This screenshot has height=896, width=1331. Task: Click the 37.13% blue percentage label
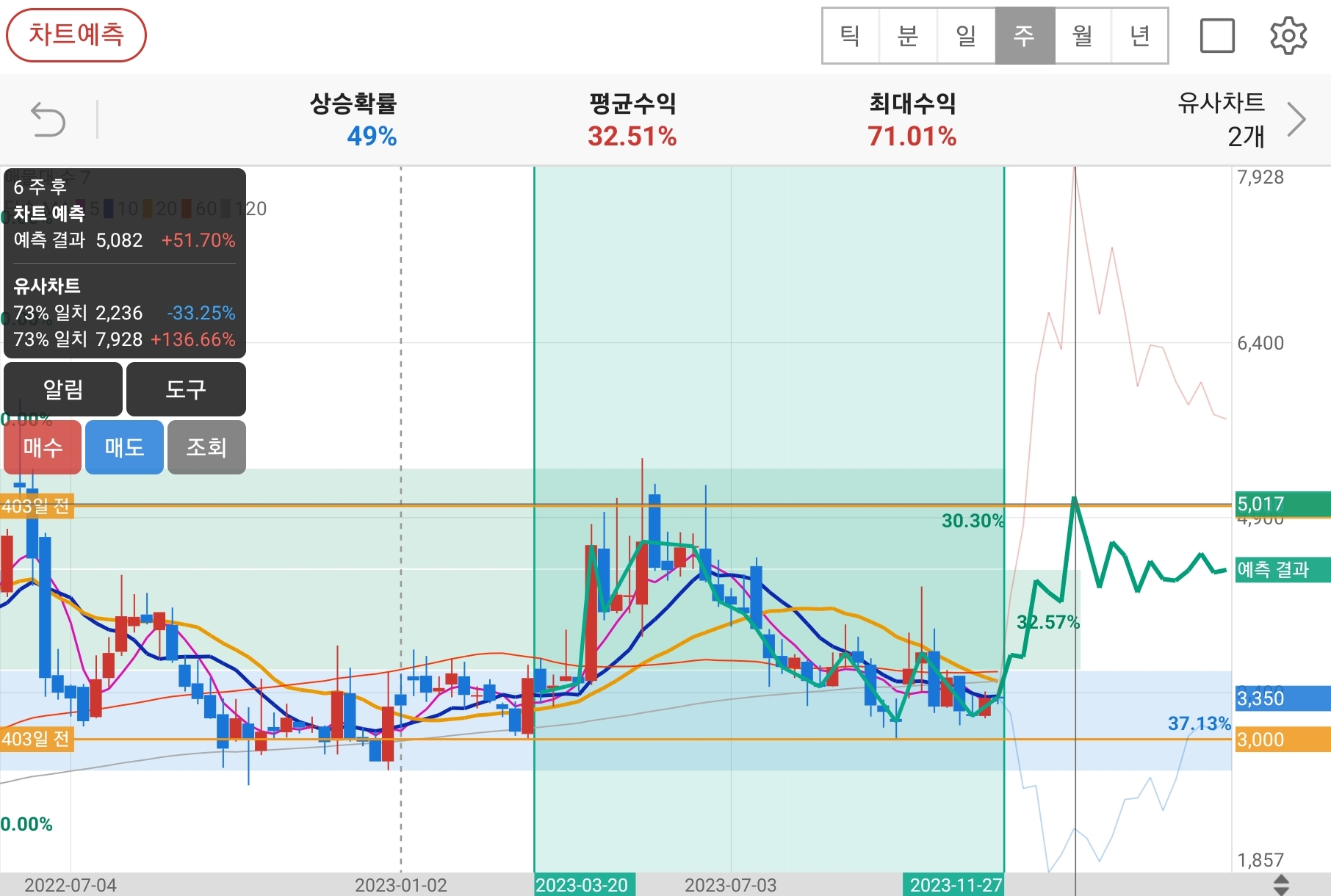click(x=1200, y=723)
